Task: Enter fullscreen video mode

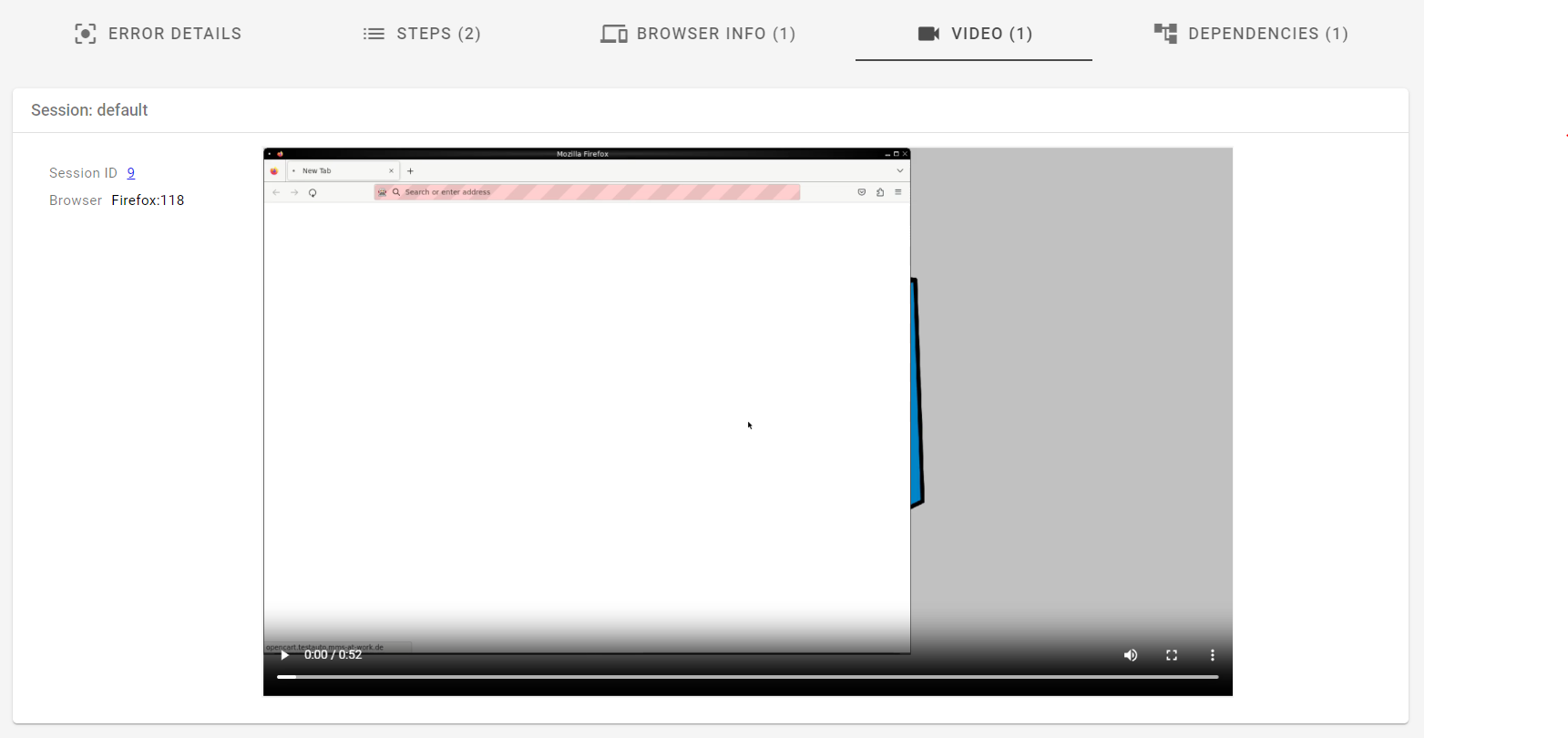Action: click(x=1172, y=655)
